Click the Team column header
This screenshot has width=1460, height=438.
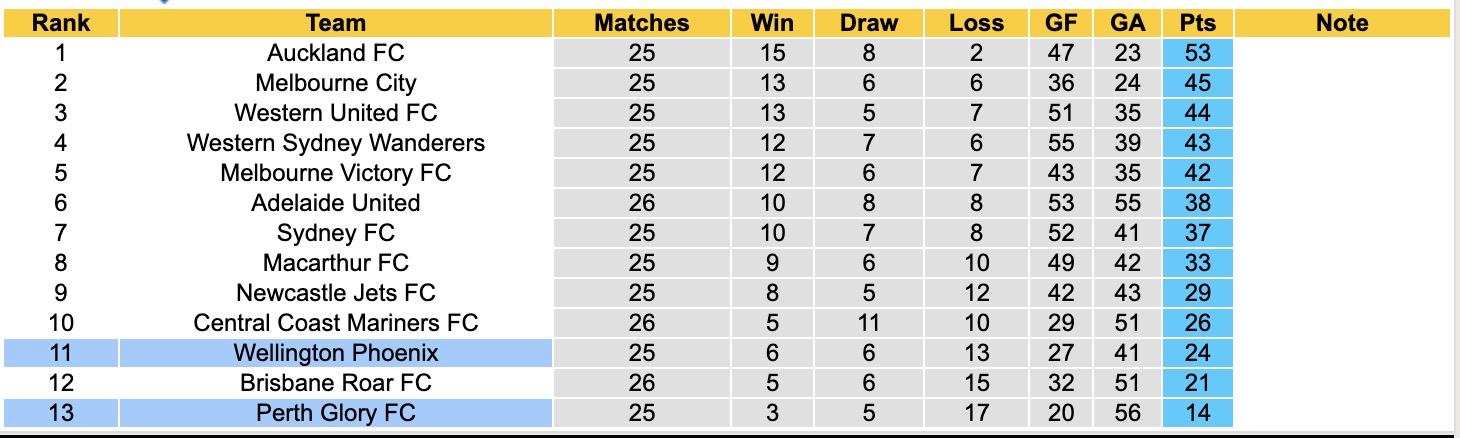(x=336, y=23)
